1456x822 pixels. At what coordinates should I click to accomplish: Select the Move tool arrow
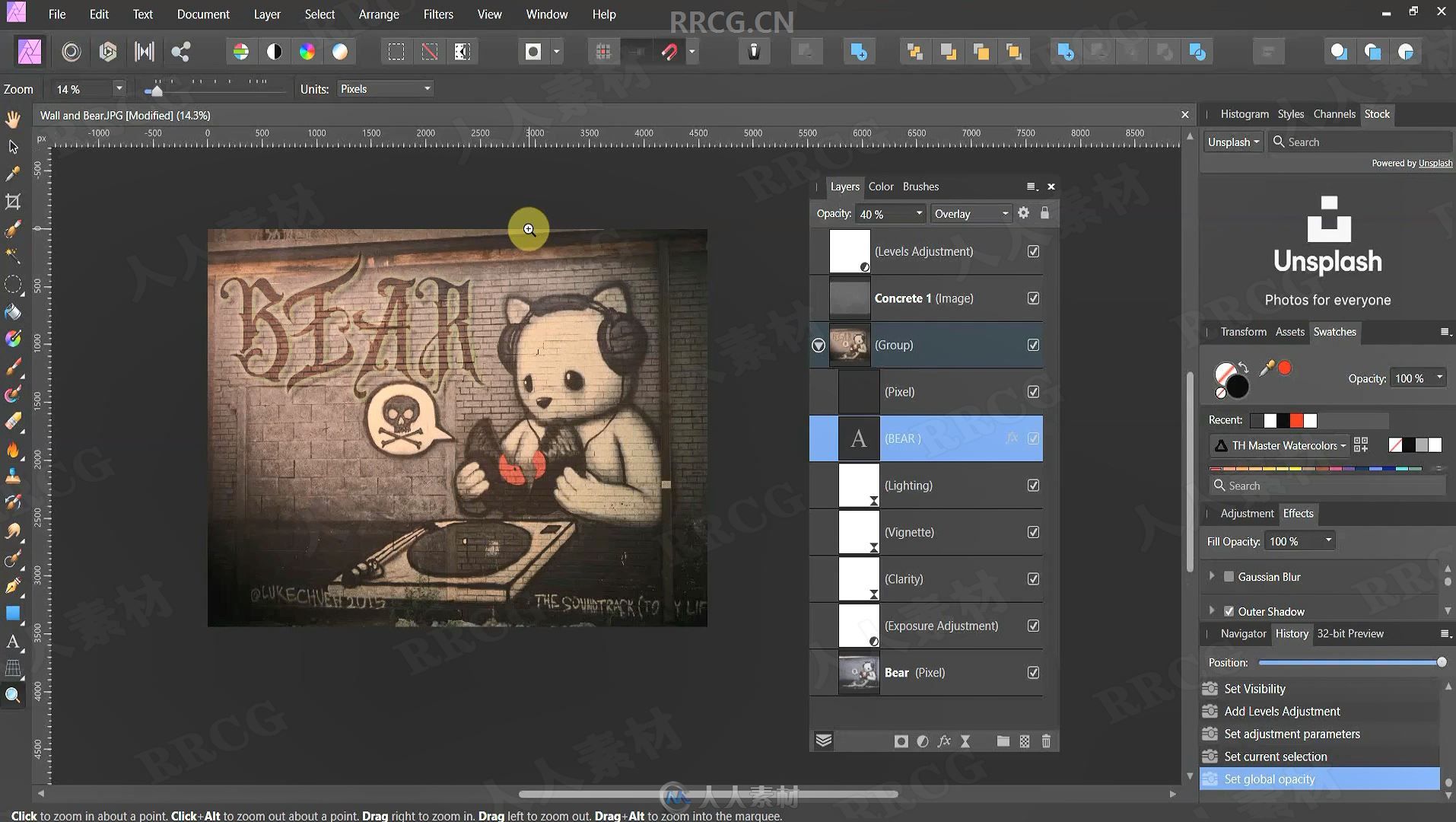(13, 146)
